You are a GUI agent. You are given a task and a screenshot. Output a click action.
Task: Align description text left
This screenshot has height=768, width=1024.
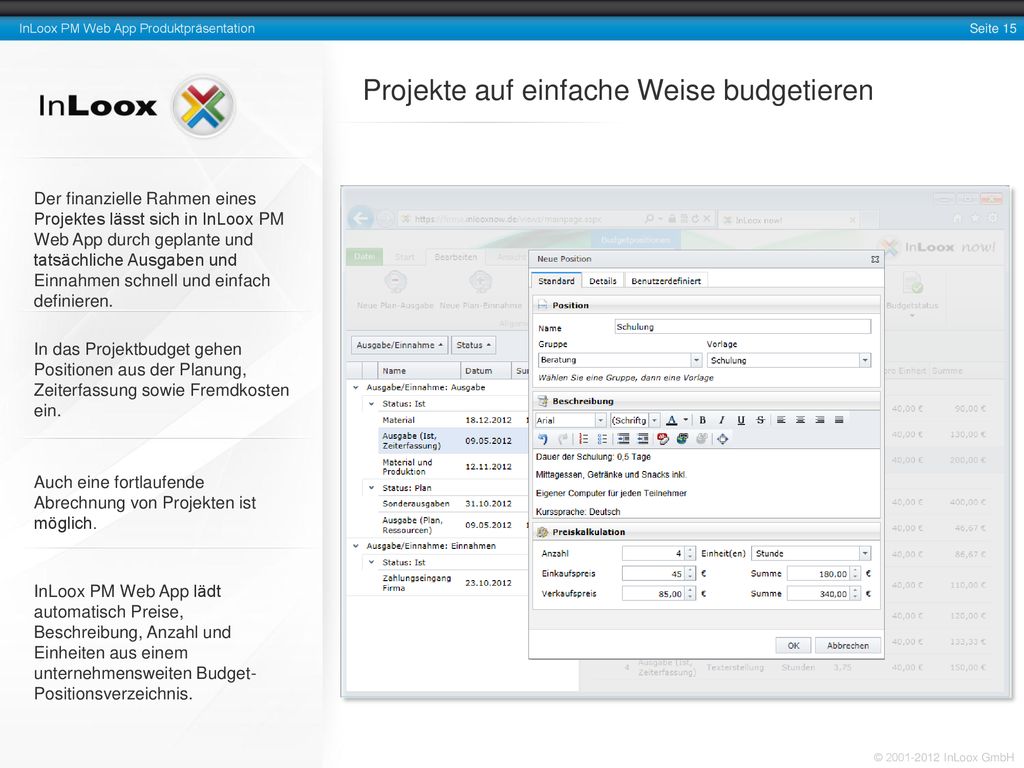[781, 420]
